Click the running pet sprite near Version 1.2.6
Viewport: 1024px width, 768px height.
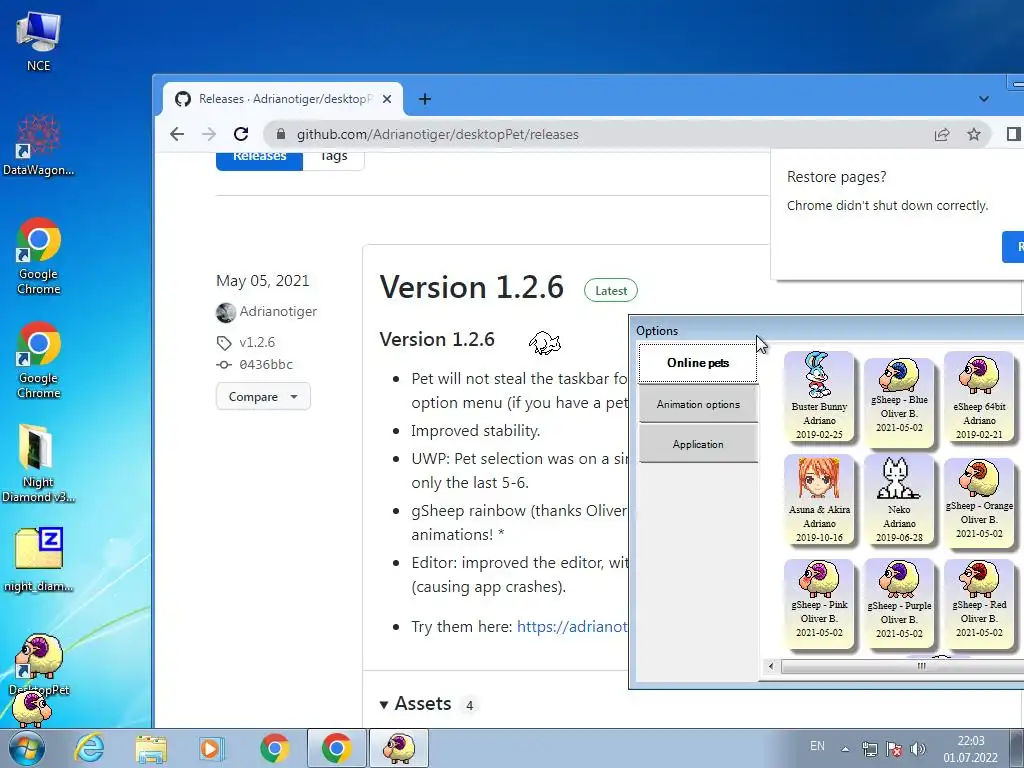click(x=545, y=342)
